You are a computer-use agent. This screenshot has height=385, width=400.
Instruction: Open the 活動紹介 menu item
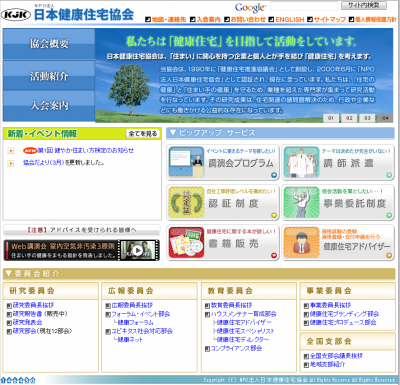pos(49,76)
